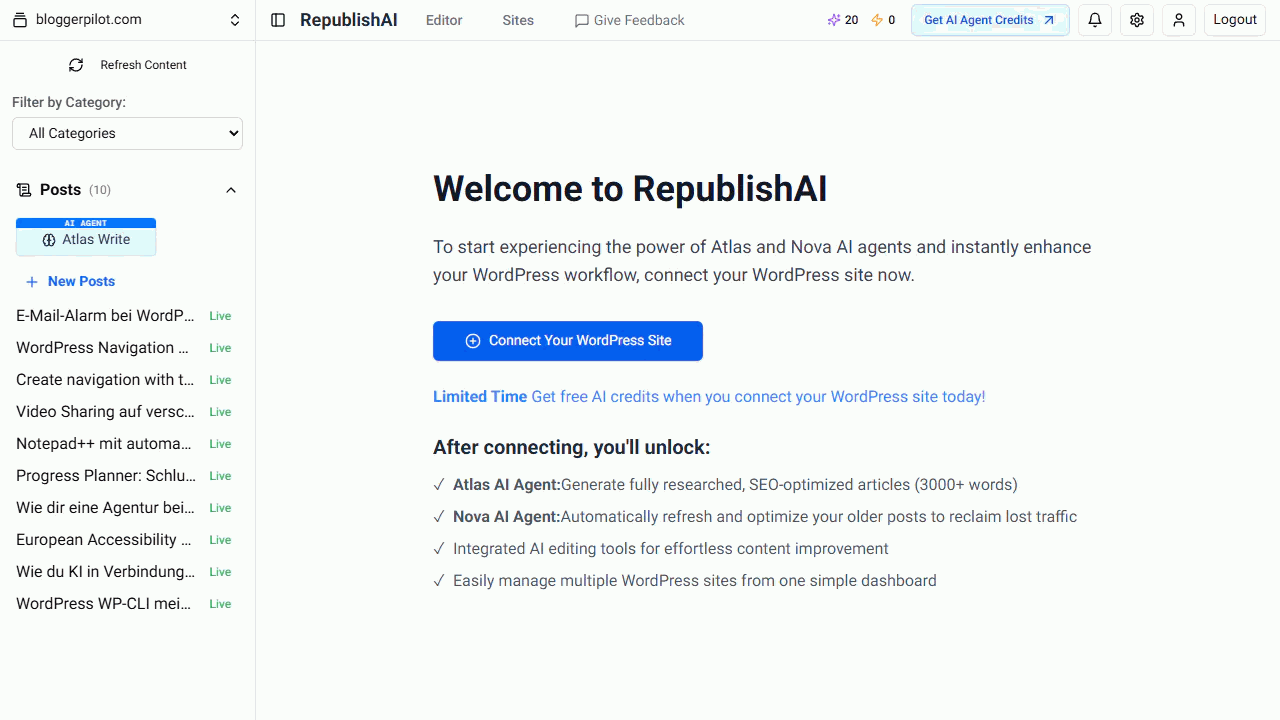Viewport: 1280px width, 720px height.
Task: Open the bloggerpilot.com site switcher
Action: tap(127, 20)
